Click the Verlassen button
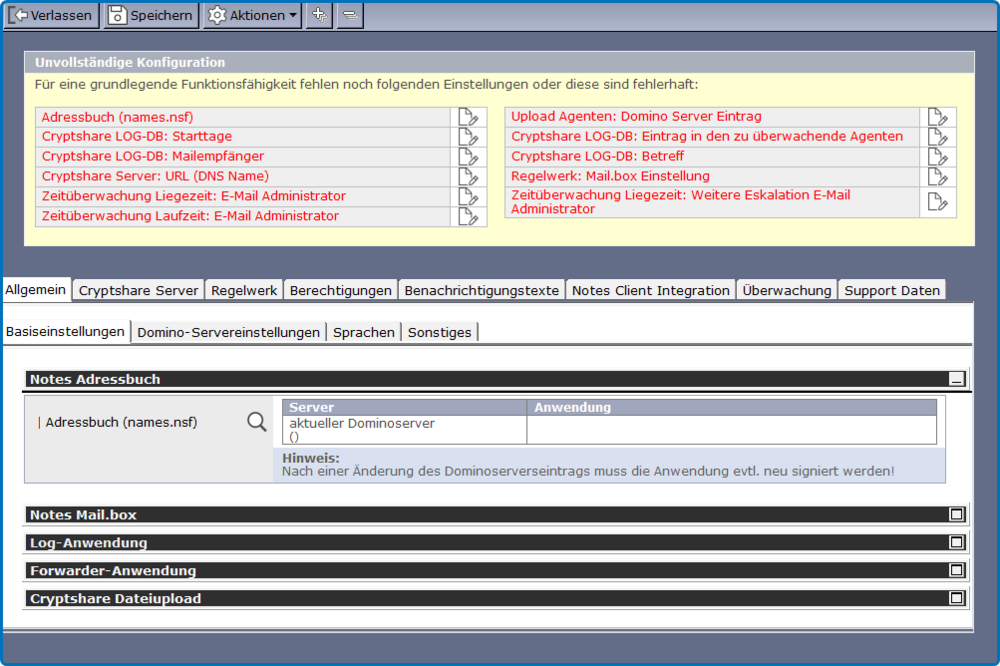 (x=51, y=15)
